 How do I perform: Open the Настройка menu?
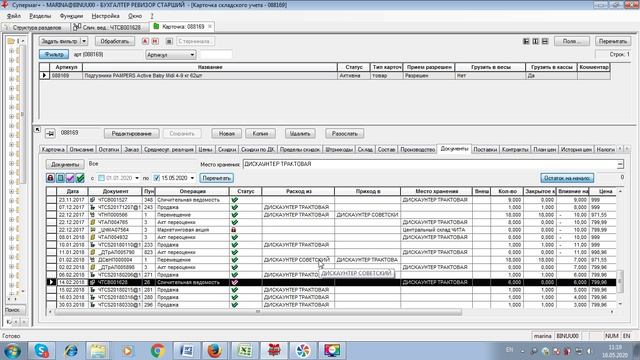click(105, 16)
